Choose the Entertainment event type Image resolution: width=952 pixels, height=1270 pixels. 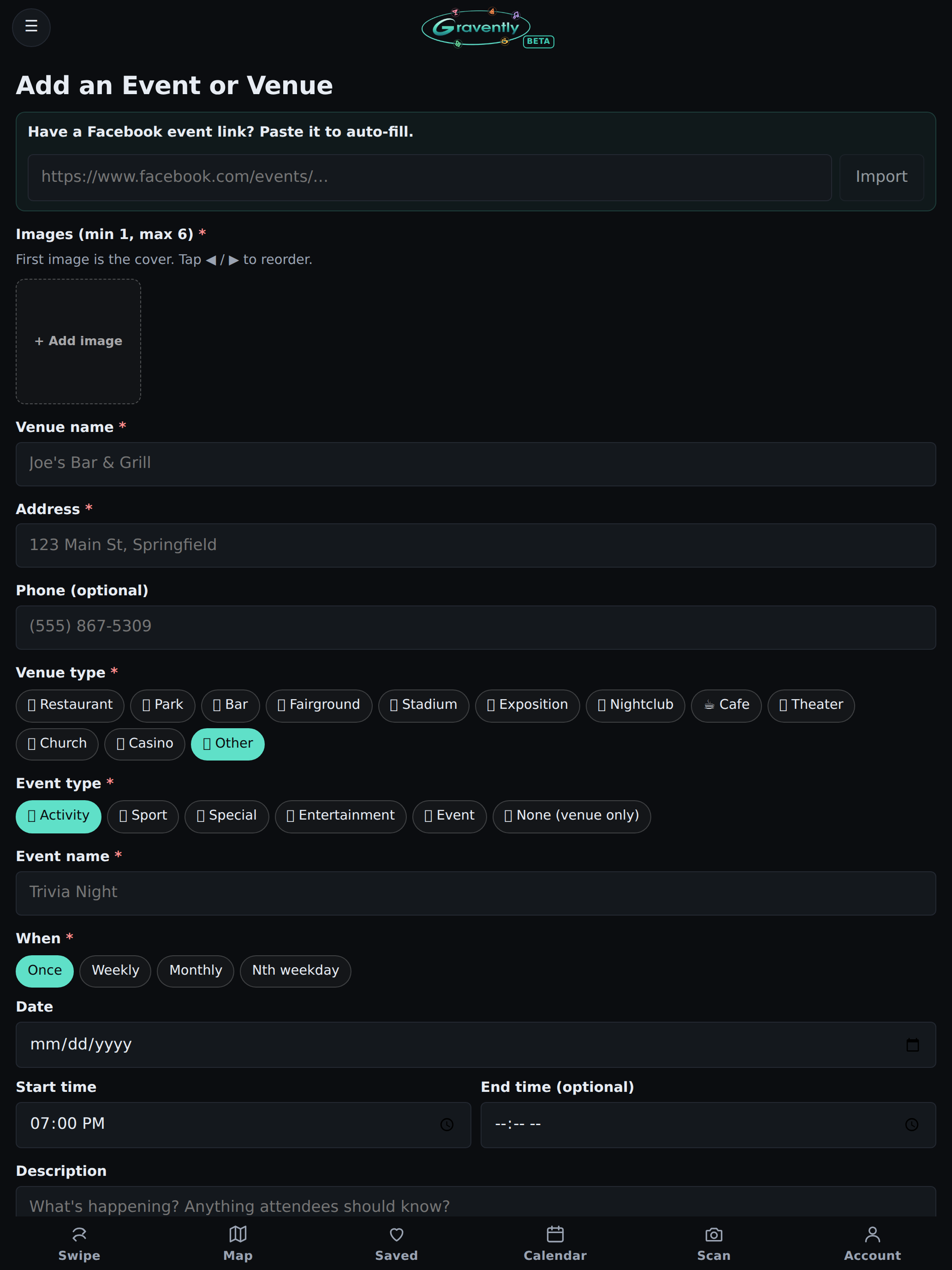pyautogui.click(x=340, y=816)
